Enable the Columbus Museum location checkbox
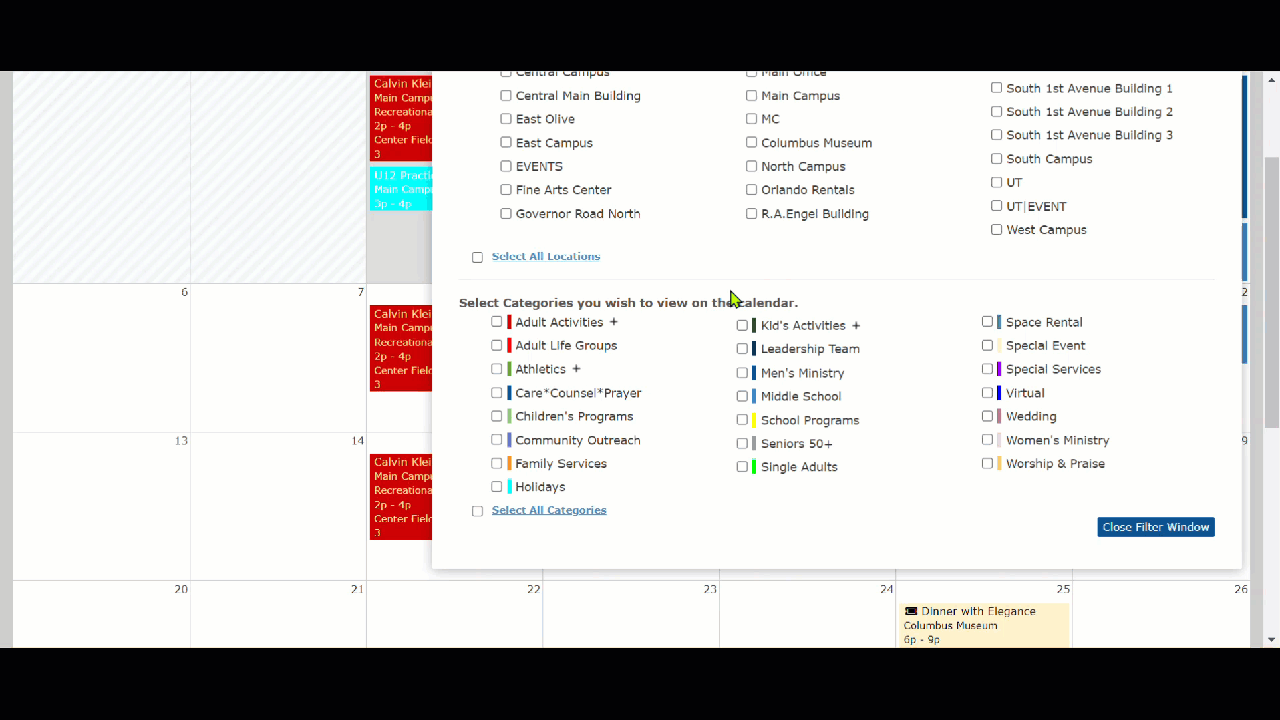This screenshot has width=1280, height=720. point(751,142)
